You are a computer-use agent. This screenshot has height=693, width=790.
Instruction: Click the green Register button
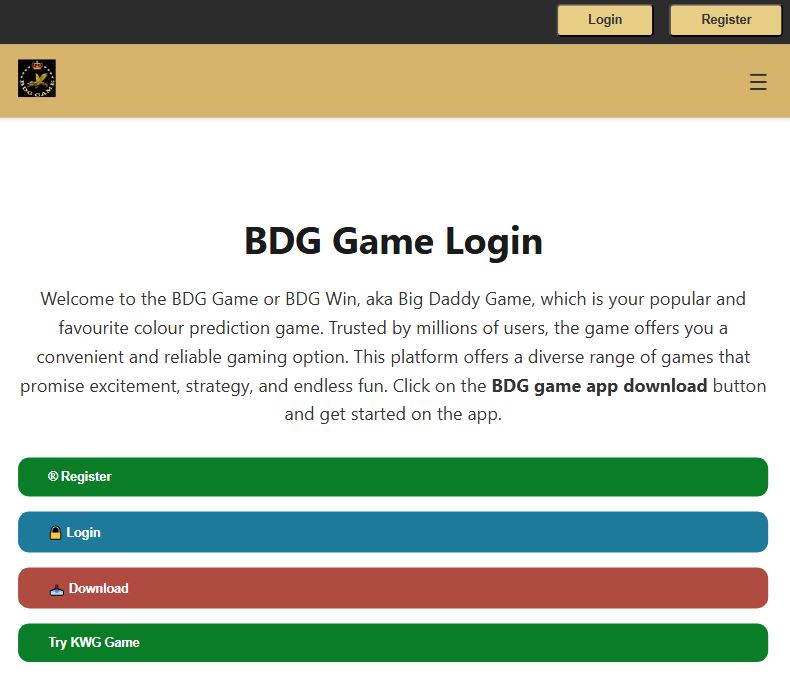pos(393,476)
